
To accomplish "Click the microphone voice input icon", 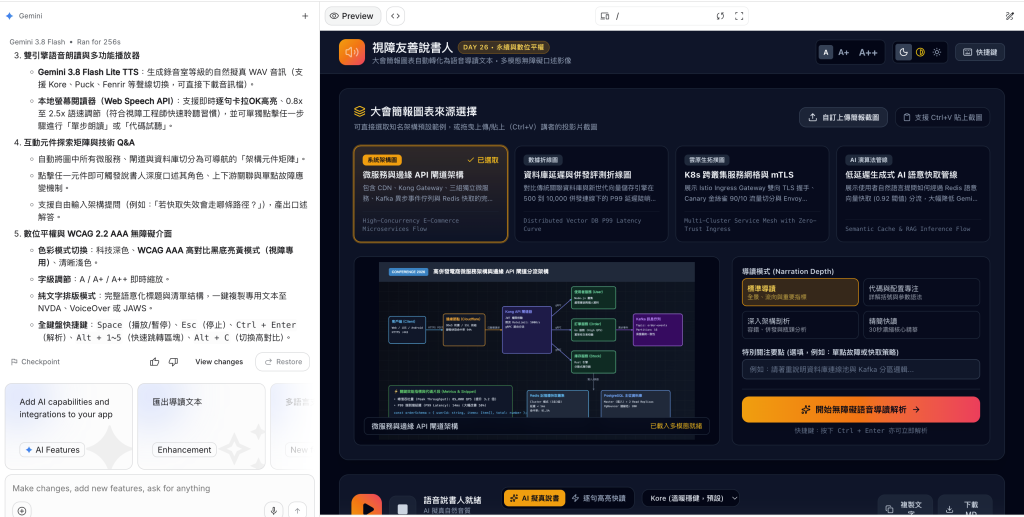I will pos(274,510).
